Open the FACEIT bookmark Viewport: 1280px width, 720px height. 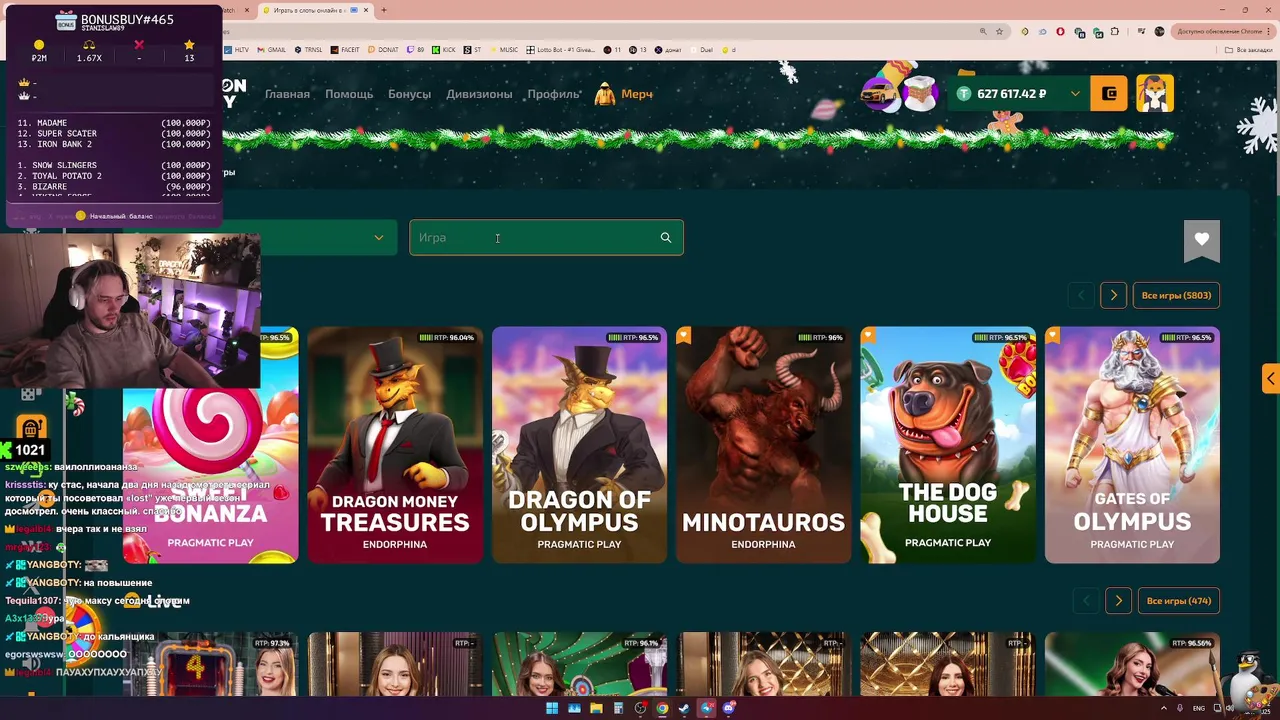pyautogui.click(x=346, y=49)
